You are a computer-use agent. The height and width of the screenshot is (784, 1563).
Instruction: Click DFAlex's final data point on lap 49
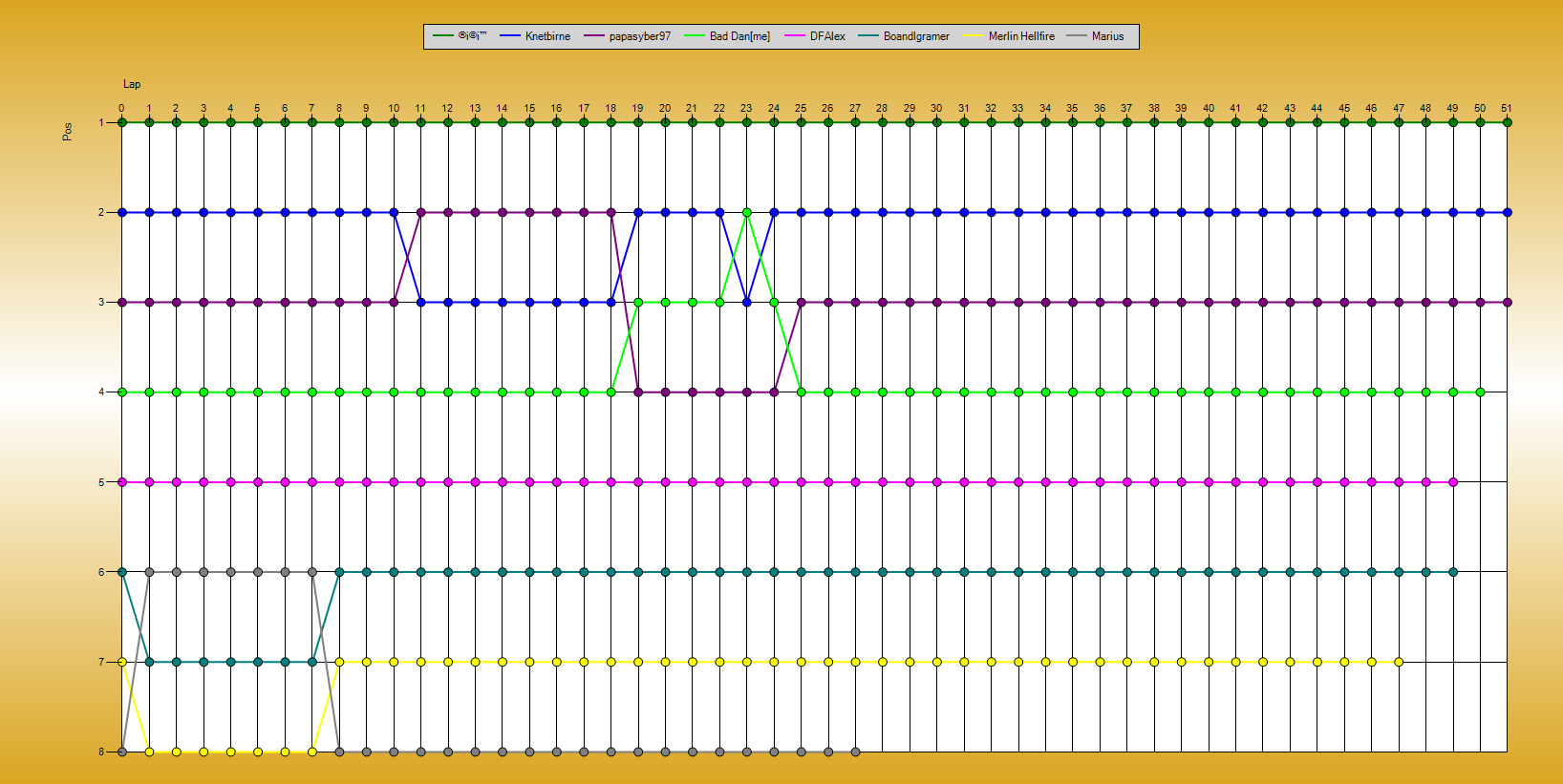1453,482
